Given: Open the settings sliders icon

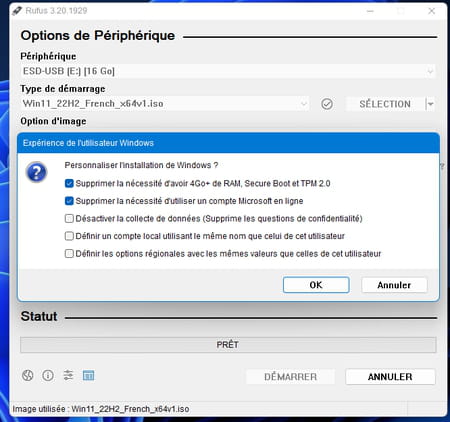Looking at the screenshot, I should pos(68,375).
